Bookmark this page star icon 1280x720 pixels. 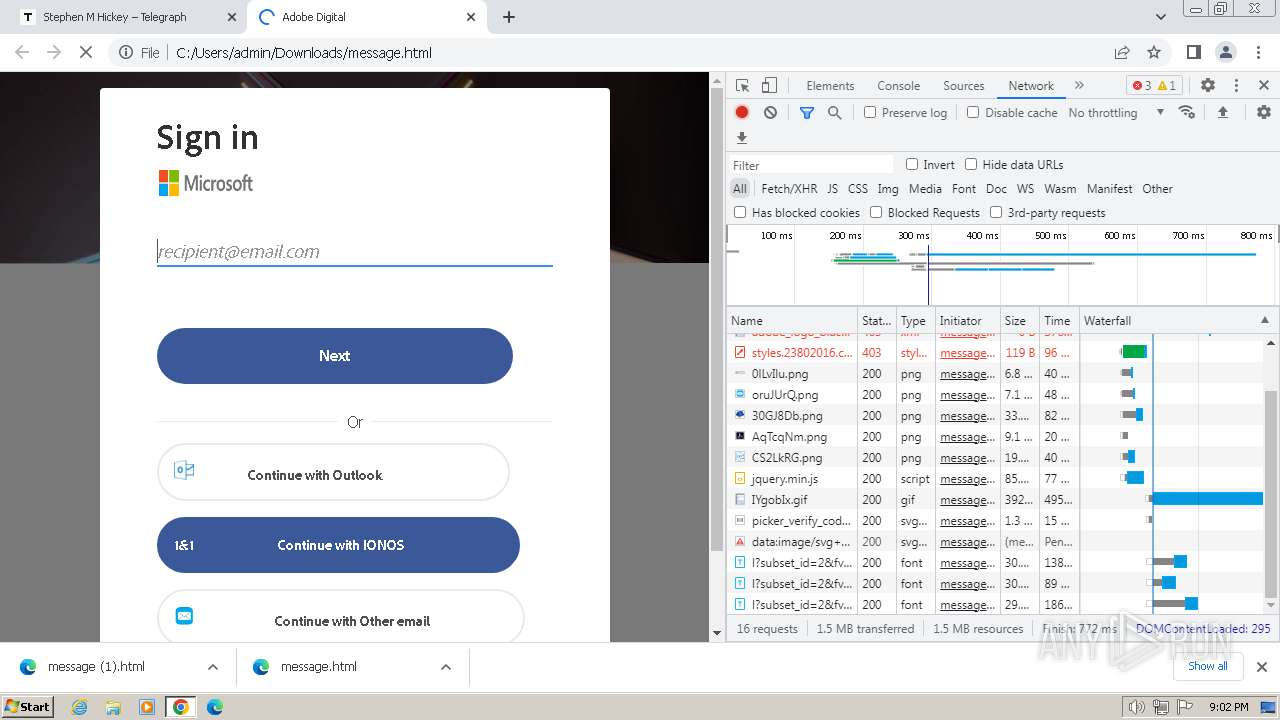click(1154, 53)
